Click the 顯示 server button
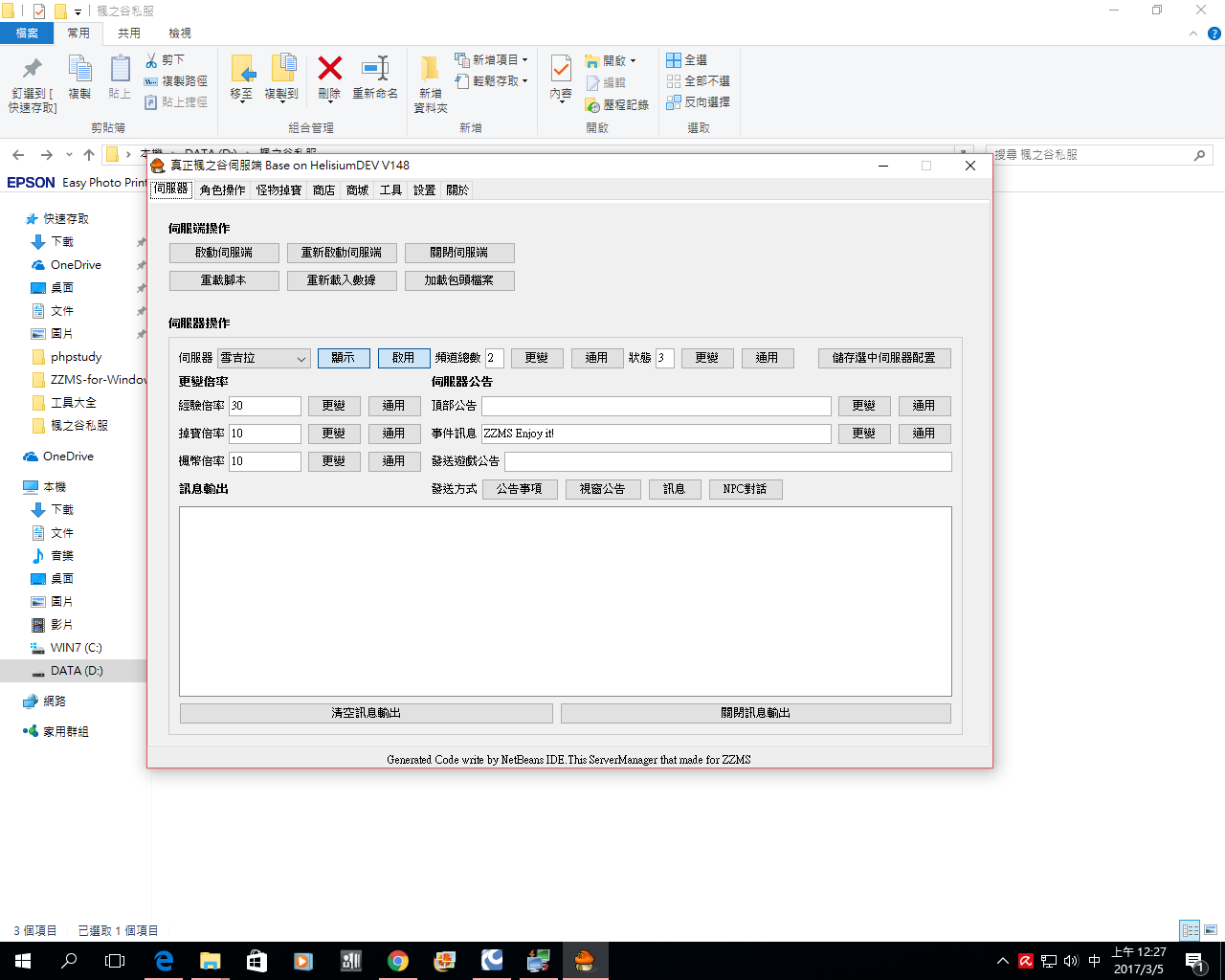1225x980 pixels. (344, 358)
